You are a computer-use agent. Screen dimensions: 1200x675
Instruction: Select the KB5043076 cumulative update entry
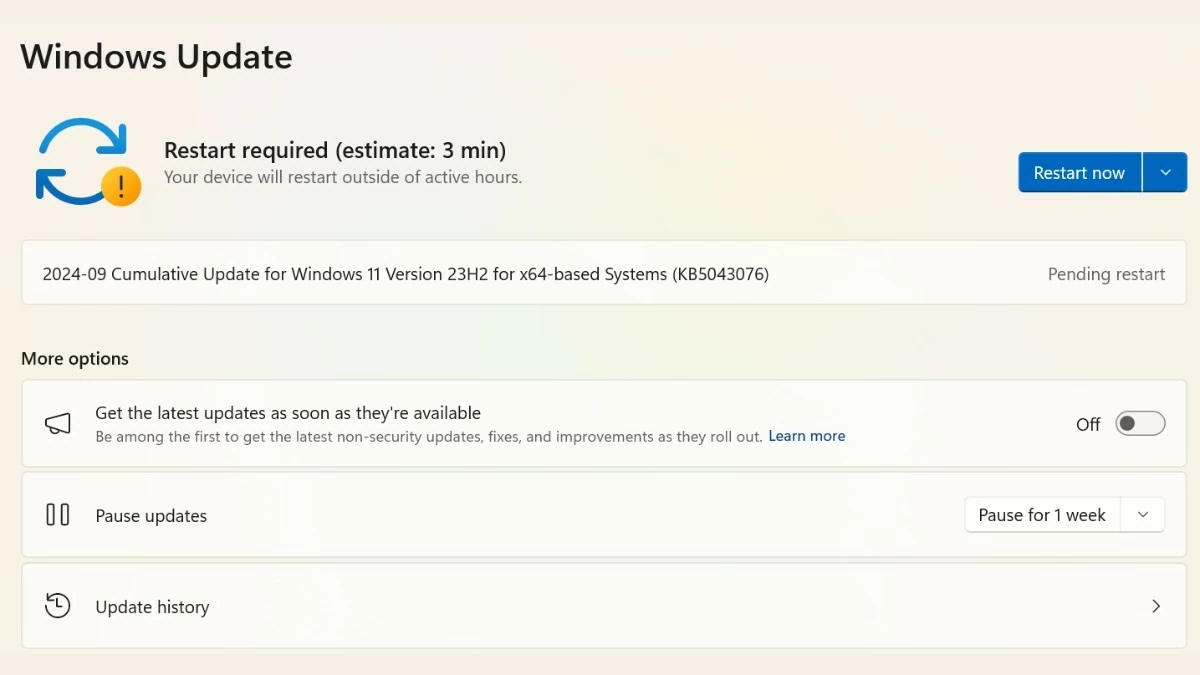click(x=405, y=274)
